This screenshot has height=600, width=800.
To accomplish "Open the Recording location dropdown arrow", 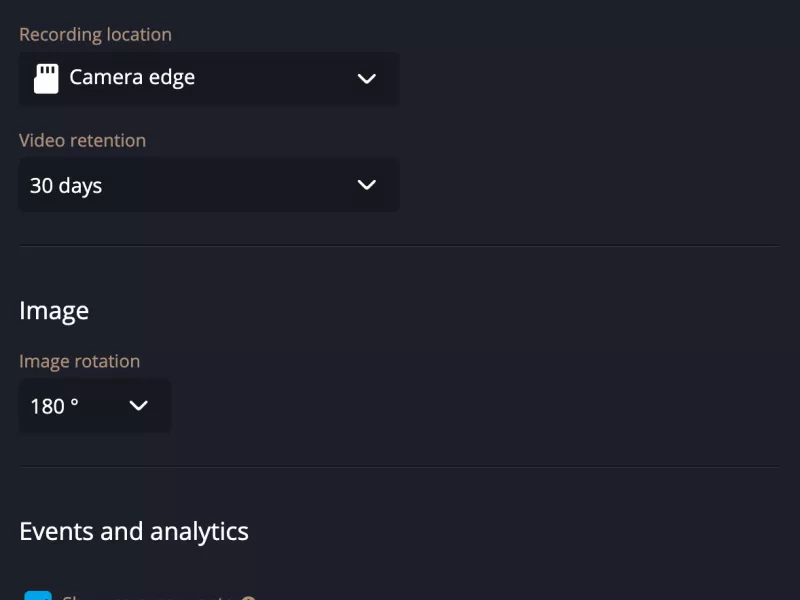I will tap(366, 78).
